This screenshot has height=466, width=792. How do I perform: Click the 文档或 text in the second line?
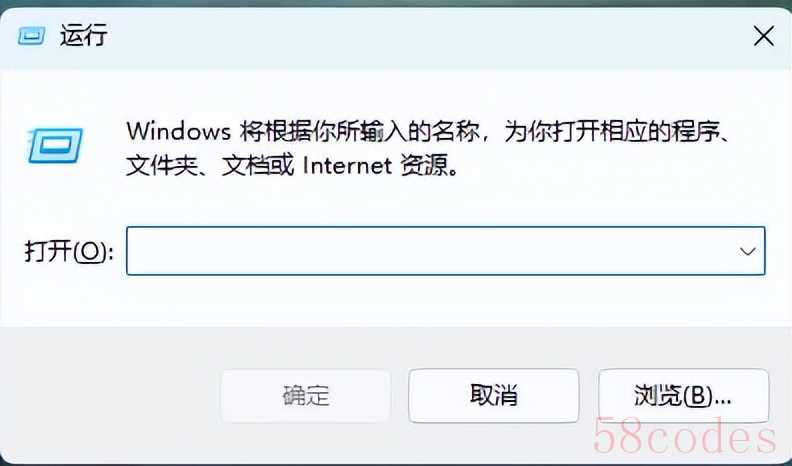(x=258, y=166)
